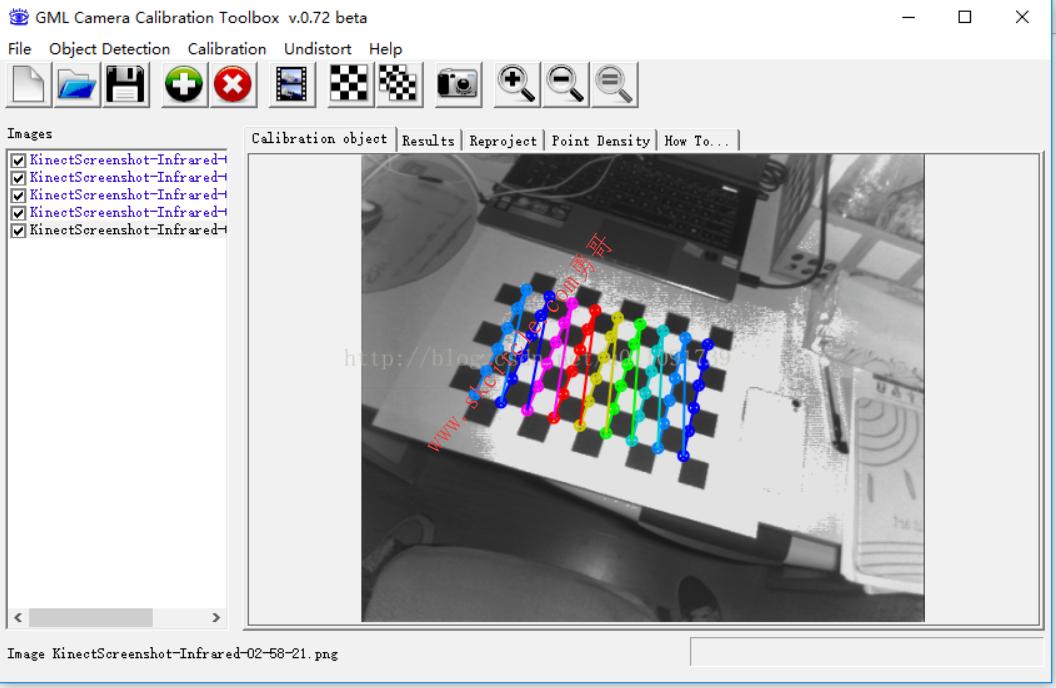Save project using the floppy disk icon
The width and height of the screenshot is (1056, 688).
[125, 85]
